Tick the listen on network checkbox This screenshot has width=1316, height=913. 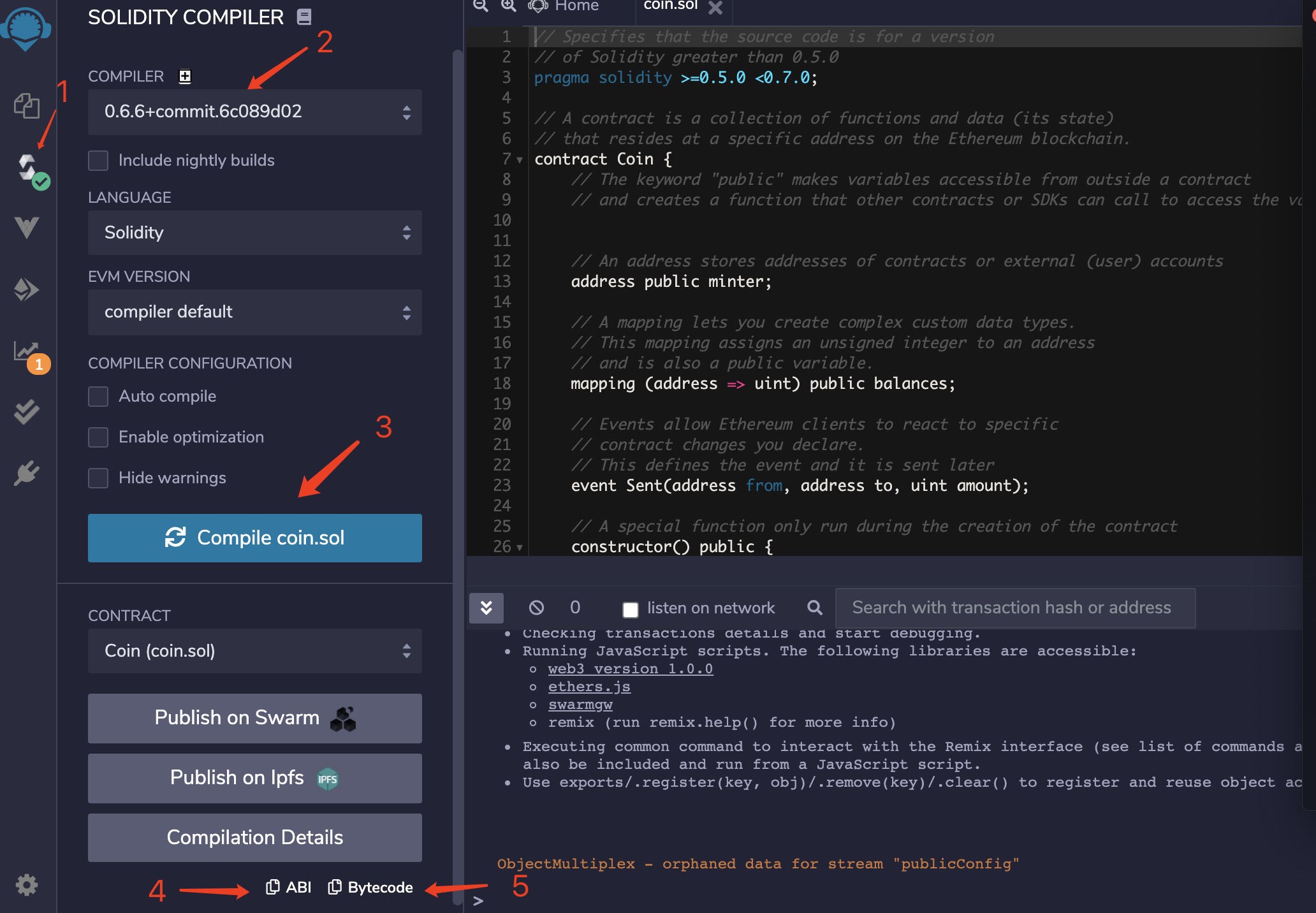(x=630, y=610)
